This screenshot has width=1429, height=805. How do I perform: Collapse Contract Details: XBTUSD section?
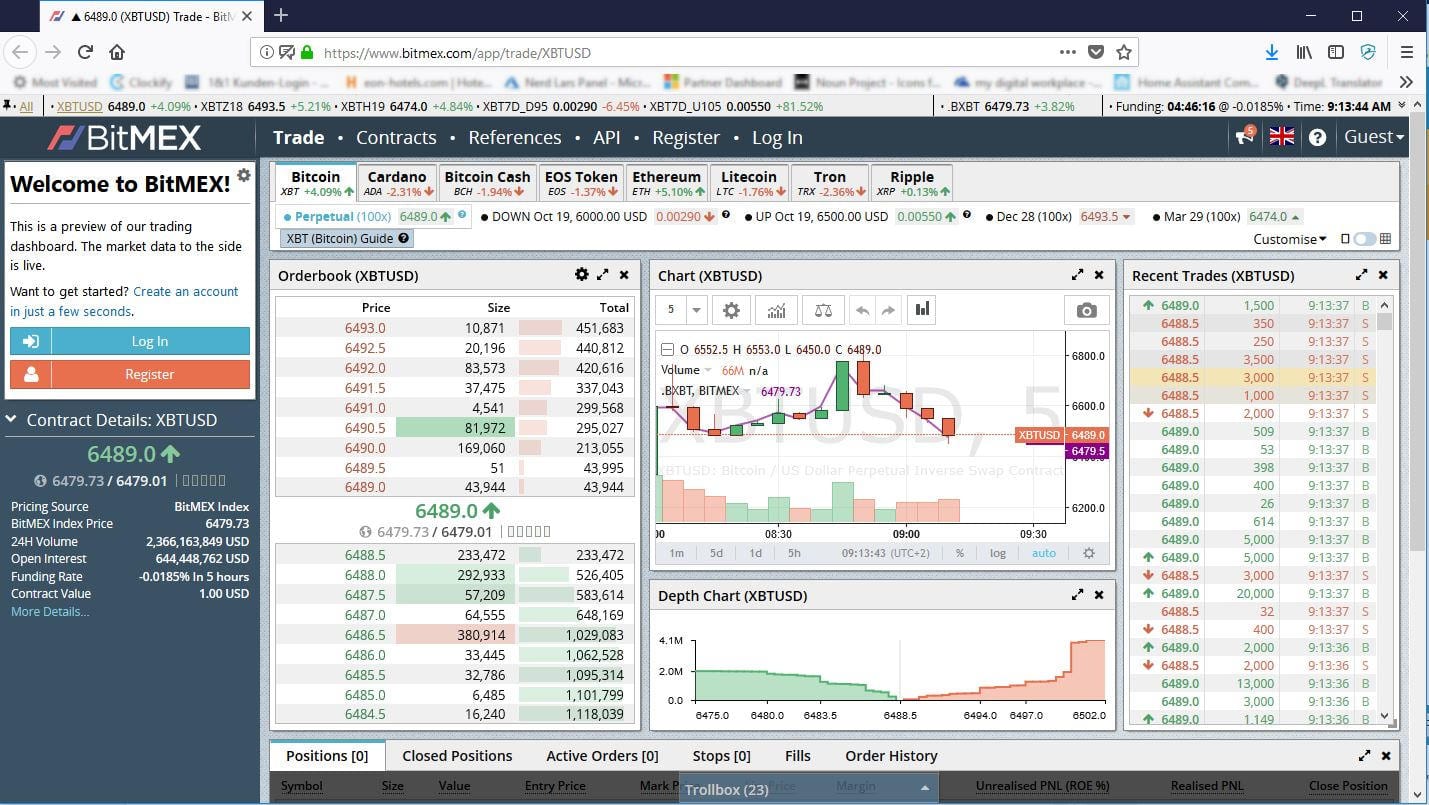tap(12, 420)
